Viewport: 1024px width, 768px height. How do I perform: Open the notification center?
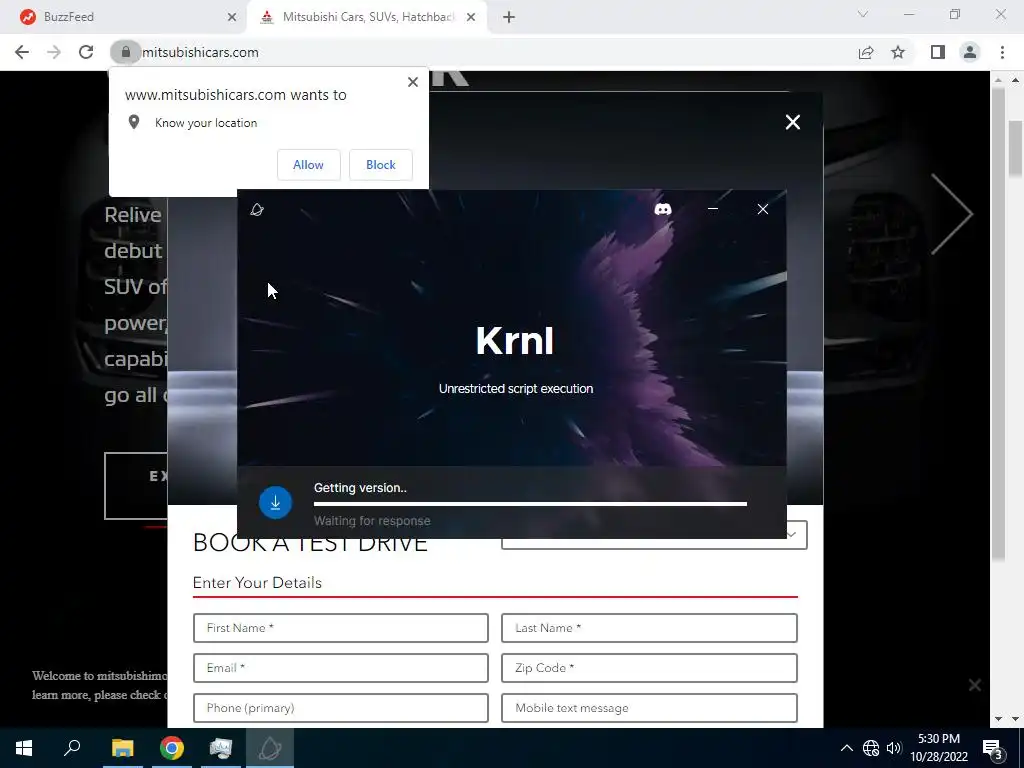coord(992,749)
